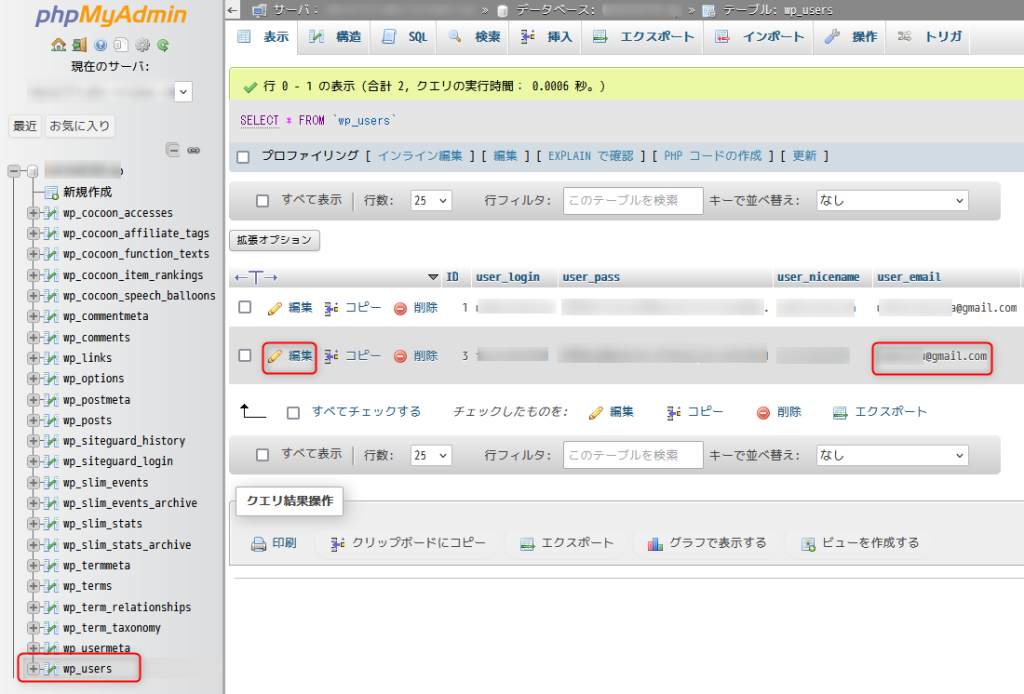1024x694 pixels.
Task: Click the logout door icon
Action: (x=79, y=45)
